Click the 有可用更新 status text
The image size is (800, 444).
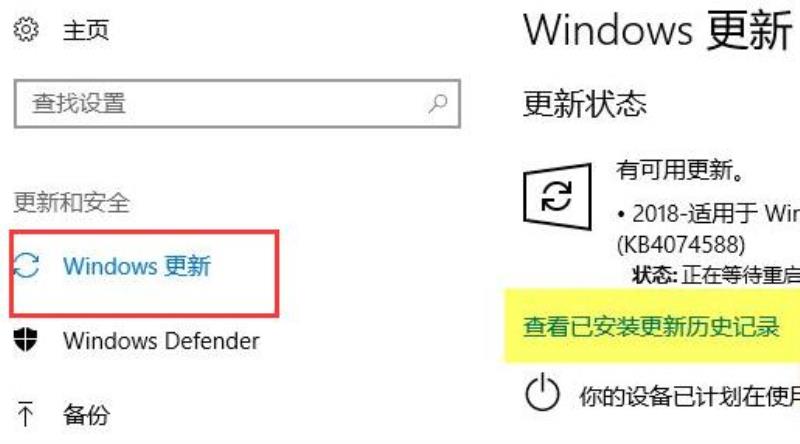point(680,169)
